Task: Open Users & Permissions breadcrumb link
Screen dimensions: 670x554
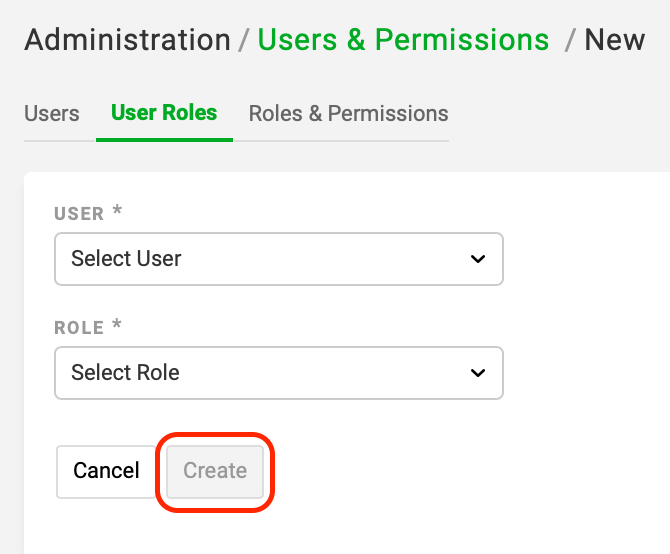Action: click(403, 40)
